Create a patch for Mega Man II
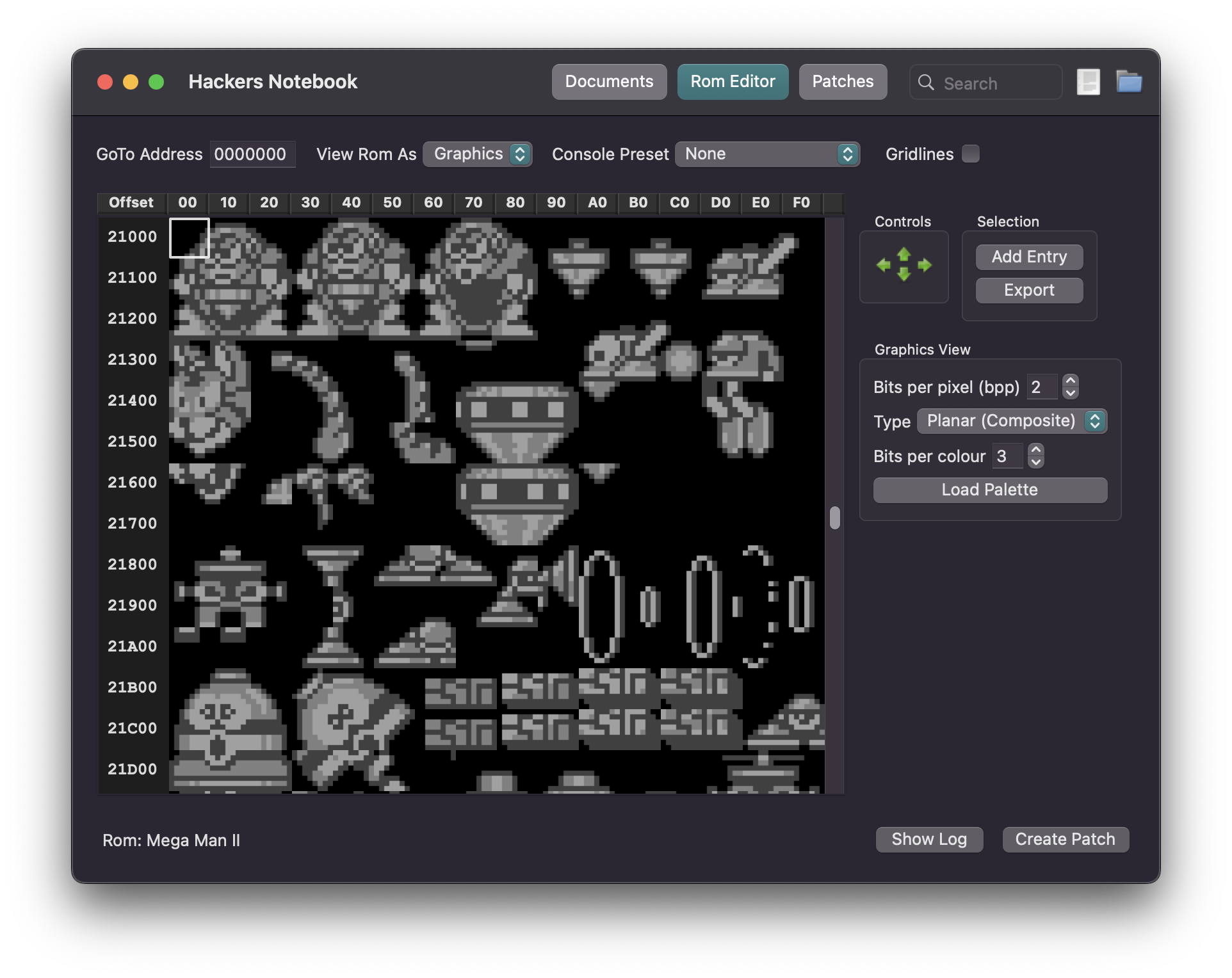The height and width of the screenshot is (978, 1232). click(1065, 839)
